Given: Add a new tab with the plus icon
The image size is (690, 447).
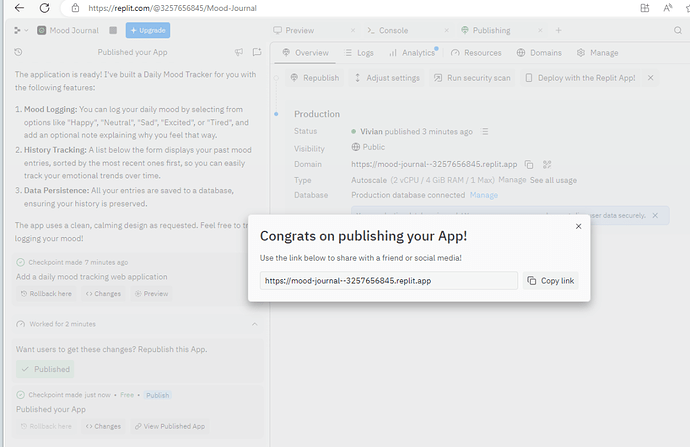Looking at the screenshot, I should 558,31.
